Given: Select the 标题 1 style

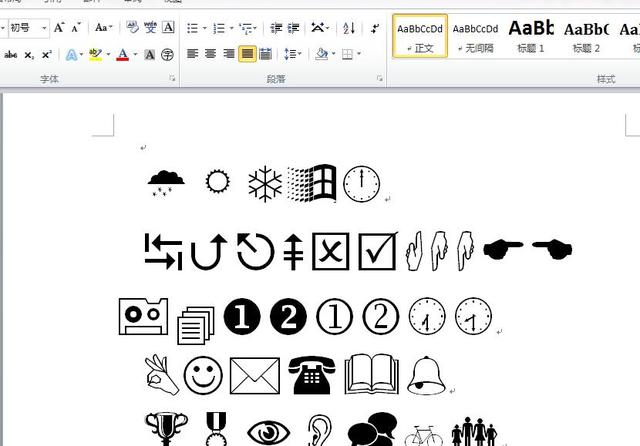Looking at the screenshot, I should 532,36.
